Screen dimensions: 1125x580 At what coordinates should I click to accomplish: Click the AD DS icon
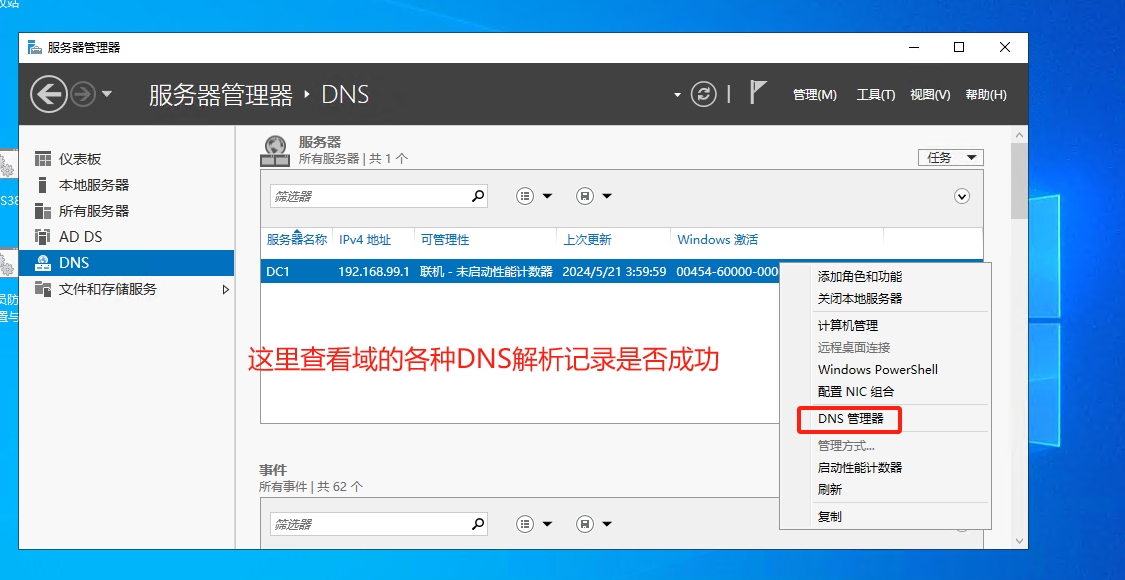[x=43, y=237]
